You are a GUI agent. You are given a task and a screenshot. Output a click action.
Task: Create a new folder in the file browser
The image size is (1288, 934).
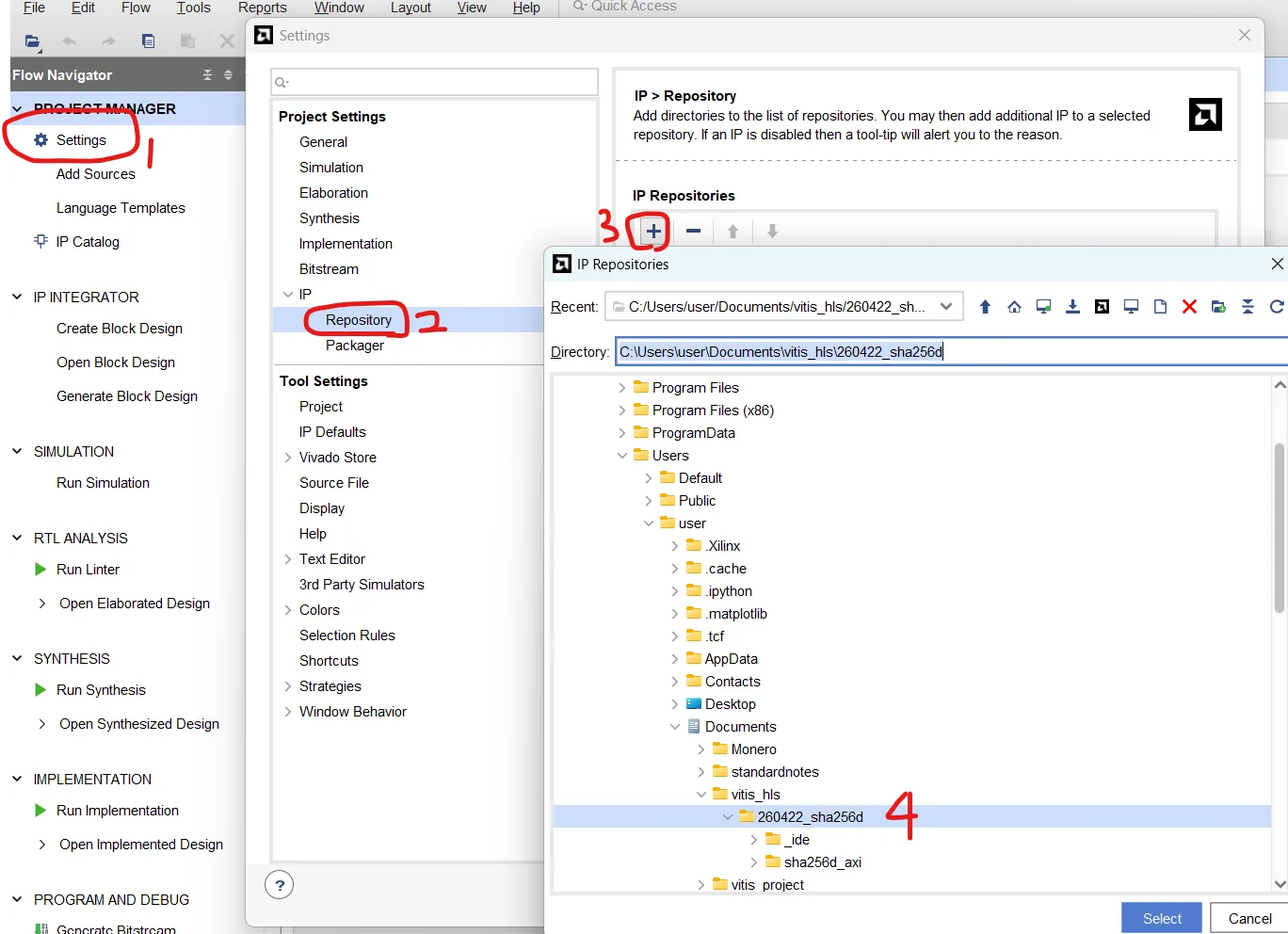[x=1218, y=307]
